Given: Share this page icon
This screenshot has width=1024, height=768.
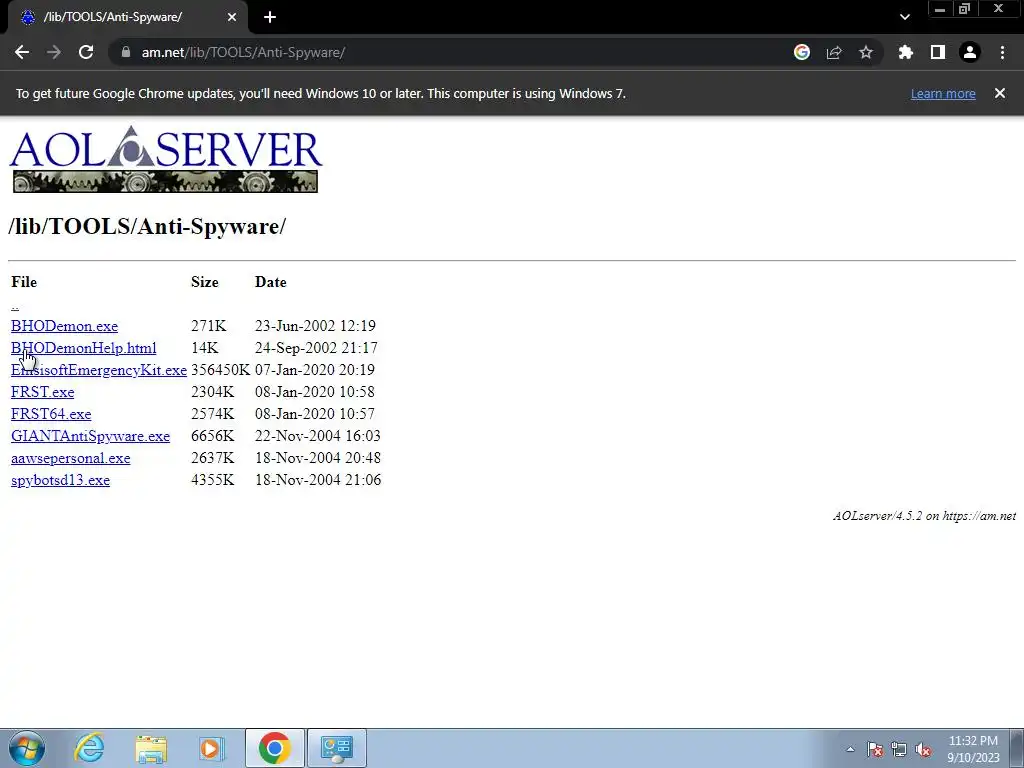Looking at the screenshot, I should click(834, 52).
